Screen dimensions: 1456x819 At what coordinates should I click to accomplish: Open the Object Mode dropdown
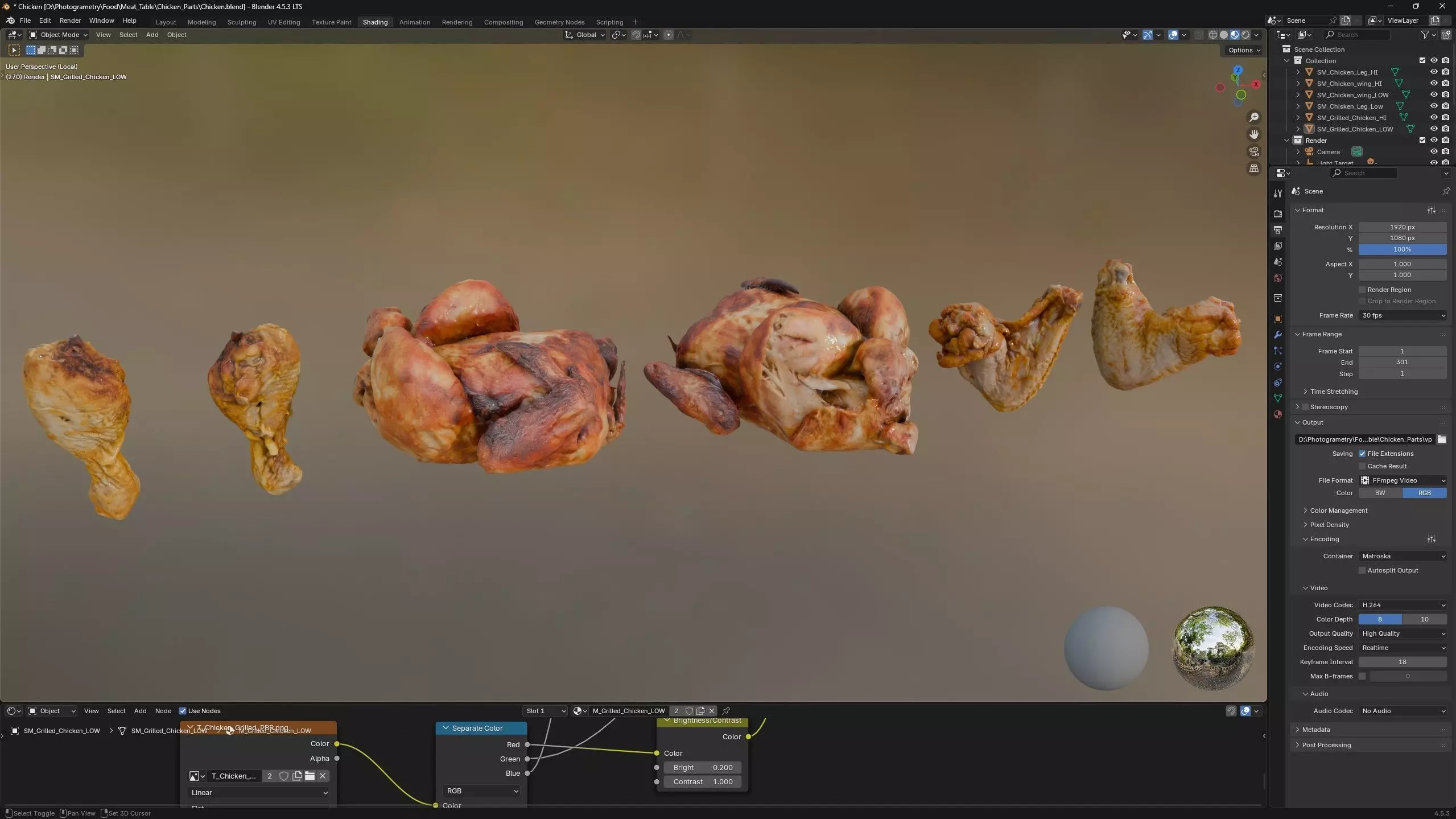(x=58, y=35)
